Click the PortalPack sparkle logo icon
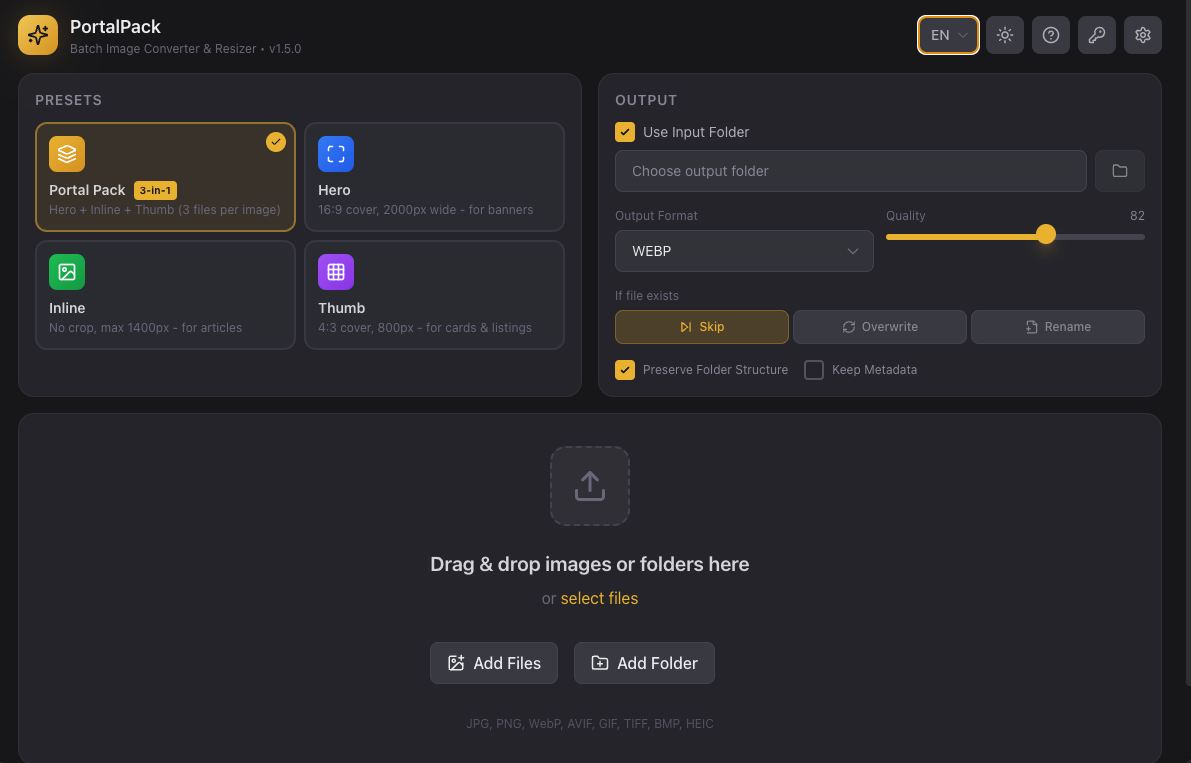Screen dimensions: 1191x763 pos(37,35)
